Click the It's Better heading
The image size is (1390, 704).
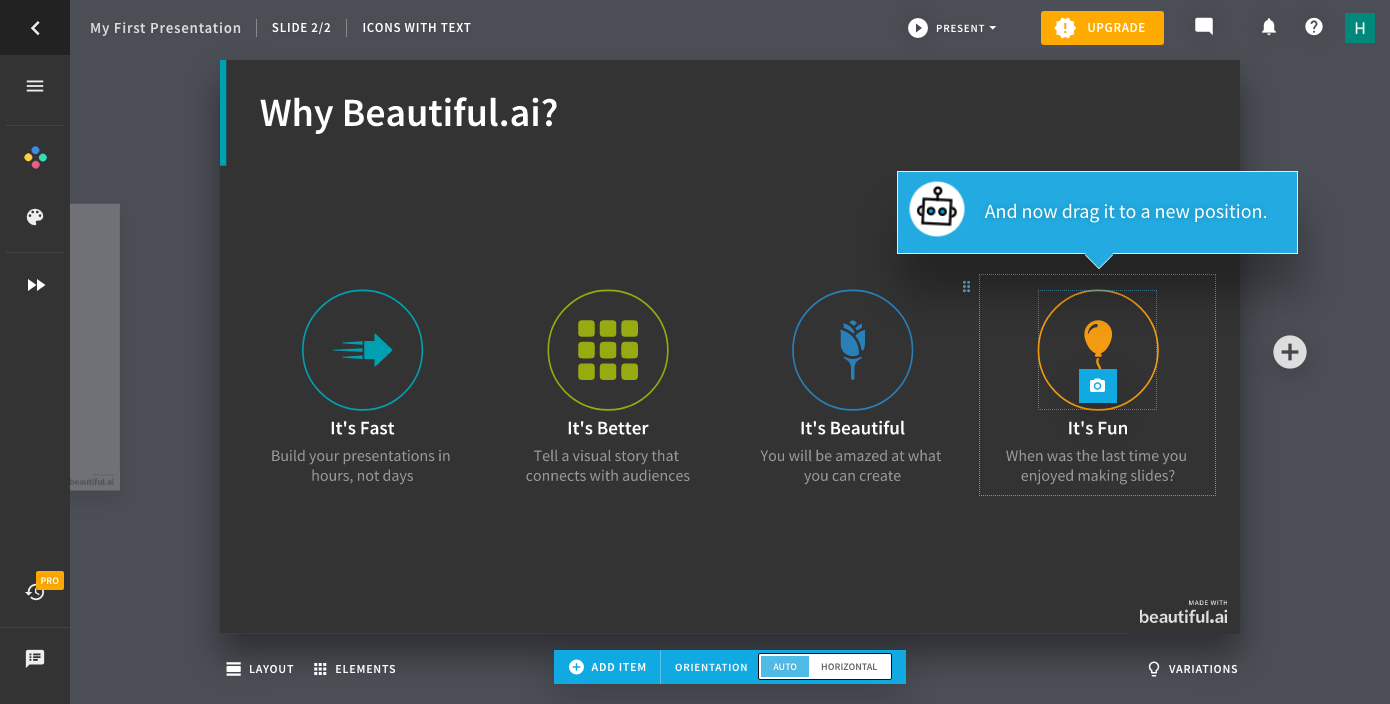608,428
